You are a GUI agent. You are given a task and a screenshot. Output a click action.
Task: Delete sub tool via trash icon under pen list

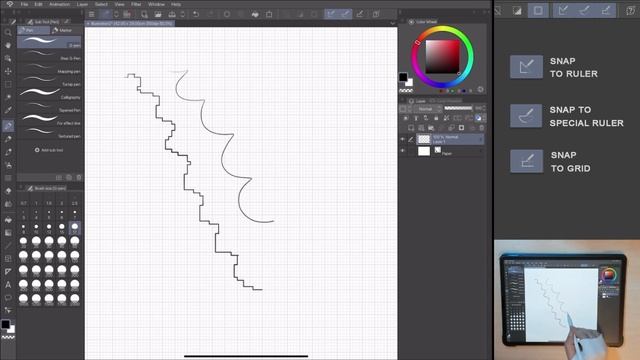[79, 178]
